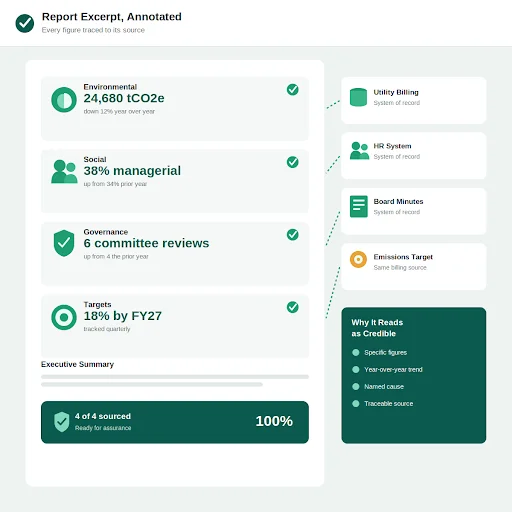The image size is (512, 512).
Task: Open the Emissions Target source card
Action: tap(414, 267)
